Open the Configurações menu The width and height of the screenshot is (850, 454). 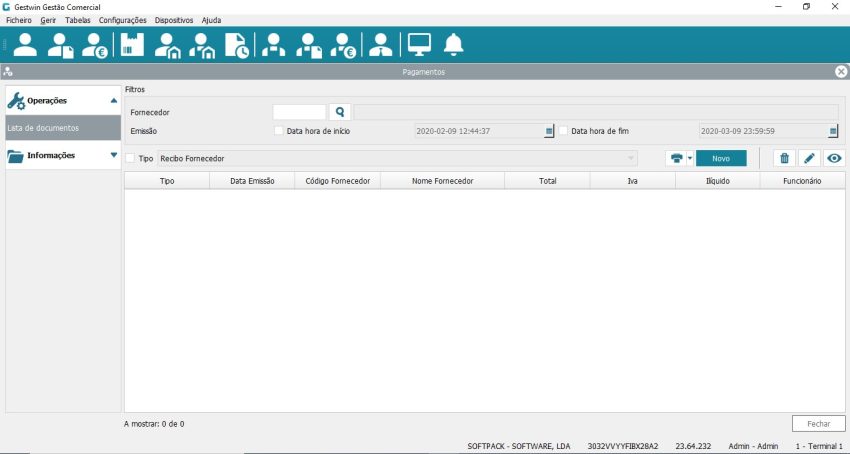click(123, 20)
